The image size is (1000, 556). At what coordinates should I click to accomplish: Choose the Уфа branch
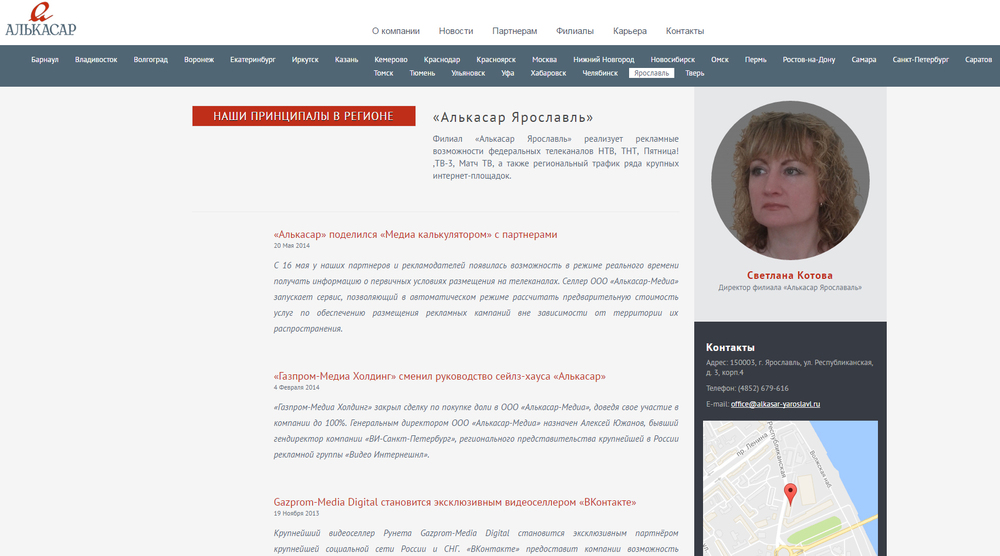pyautogui.click(x=508, y=73)
